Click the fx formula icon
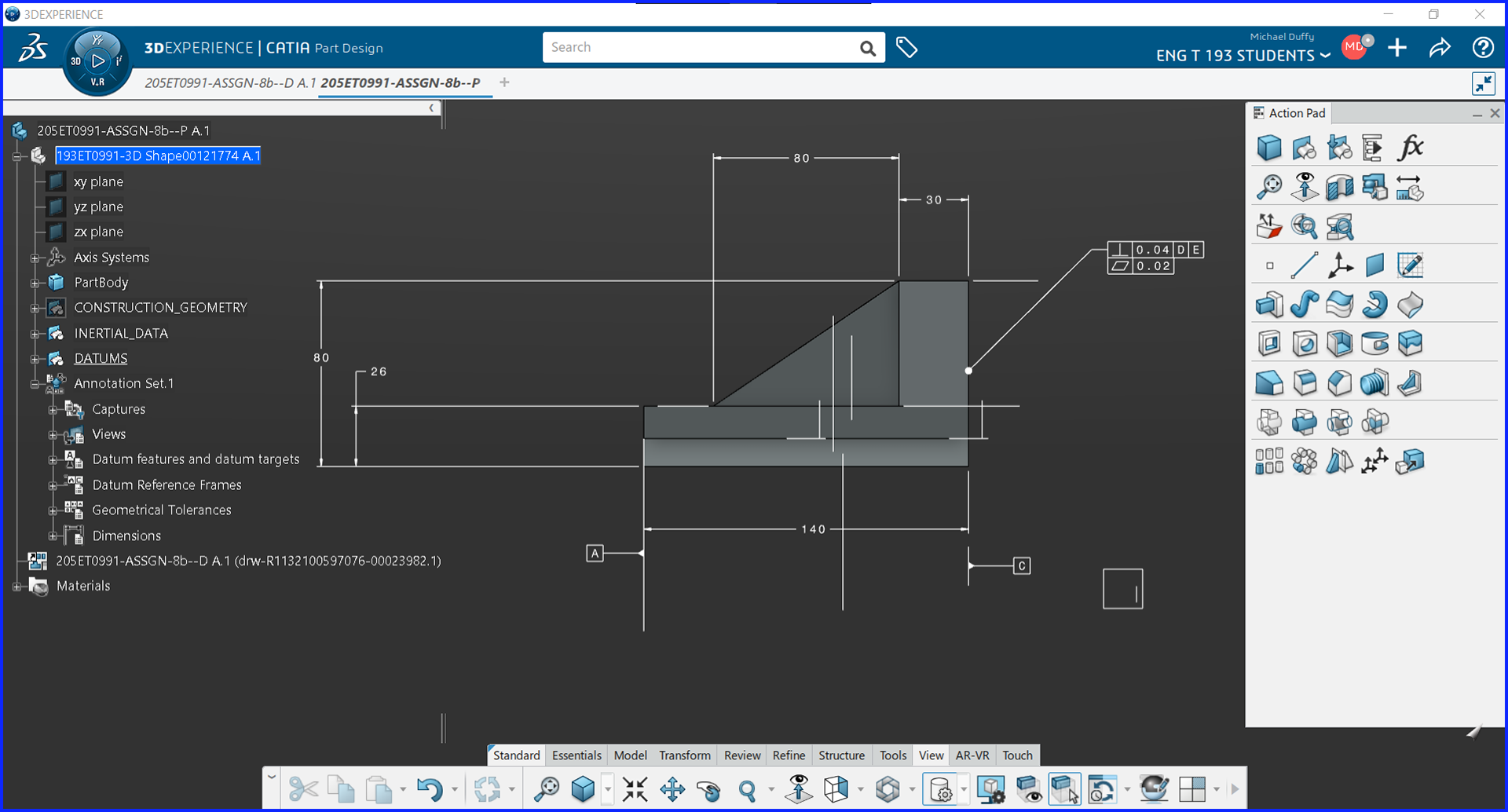 point(1411,148)
